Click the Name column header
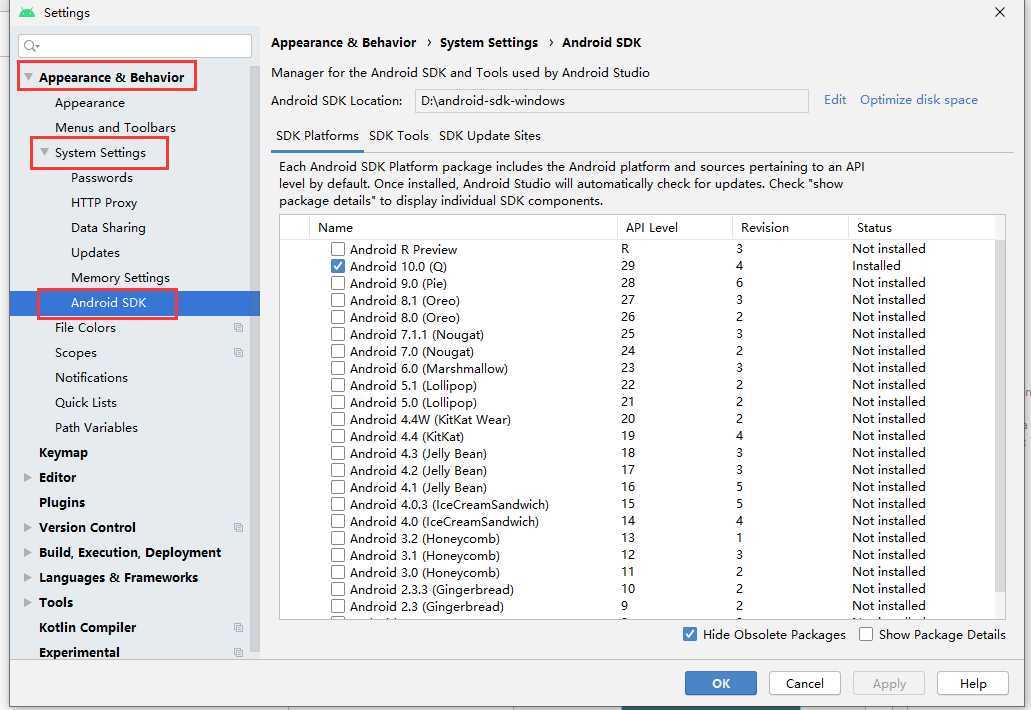1031x710 pixels. [x=464, y=227]
